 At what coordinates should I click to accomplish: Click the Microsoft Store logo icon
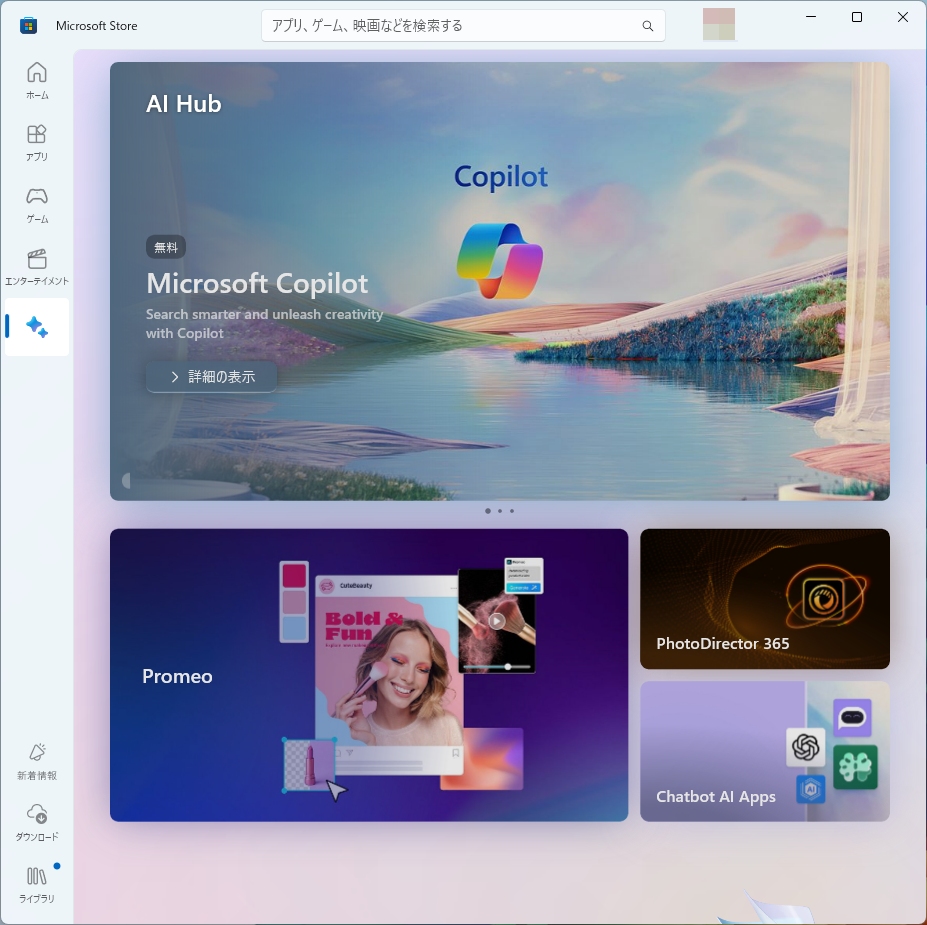pyautogui.click(x=28, y=25)
